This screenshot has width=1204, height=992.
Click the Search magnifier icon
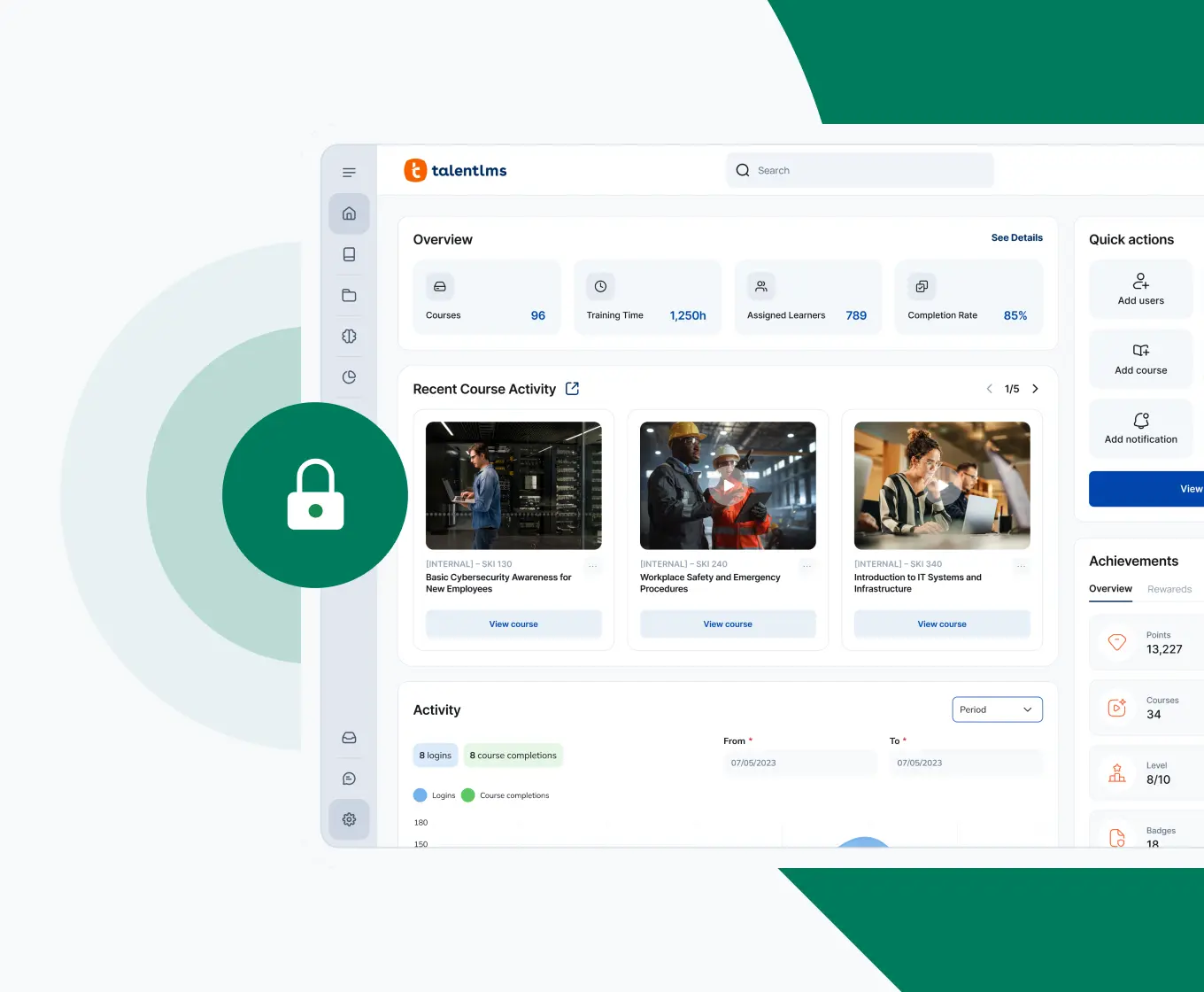(x=742, y=170)
